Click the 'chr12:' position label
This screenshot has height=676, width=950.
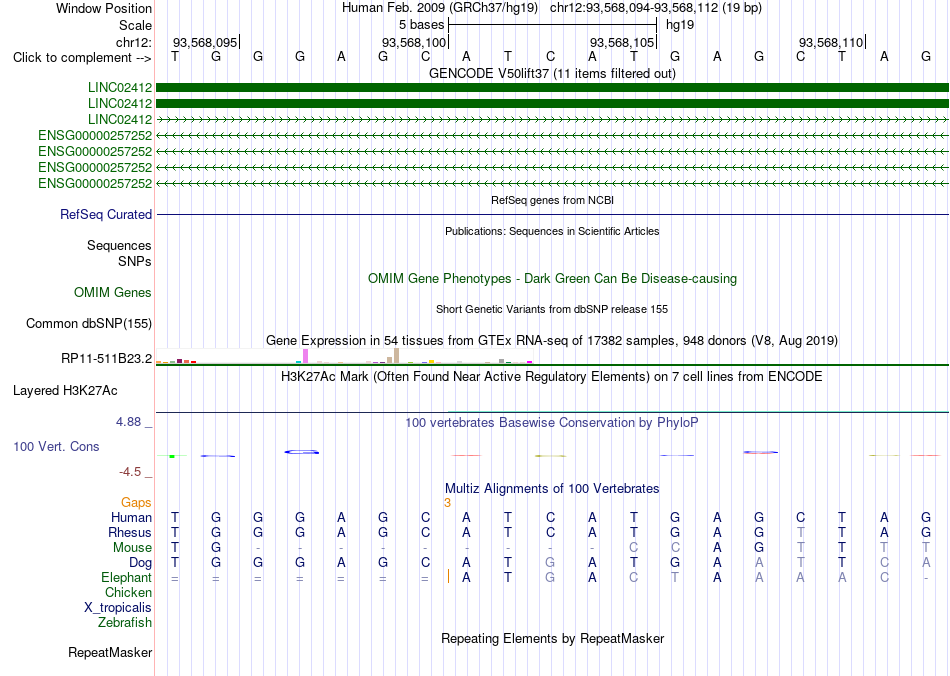pos(134,42)
